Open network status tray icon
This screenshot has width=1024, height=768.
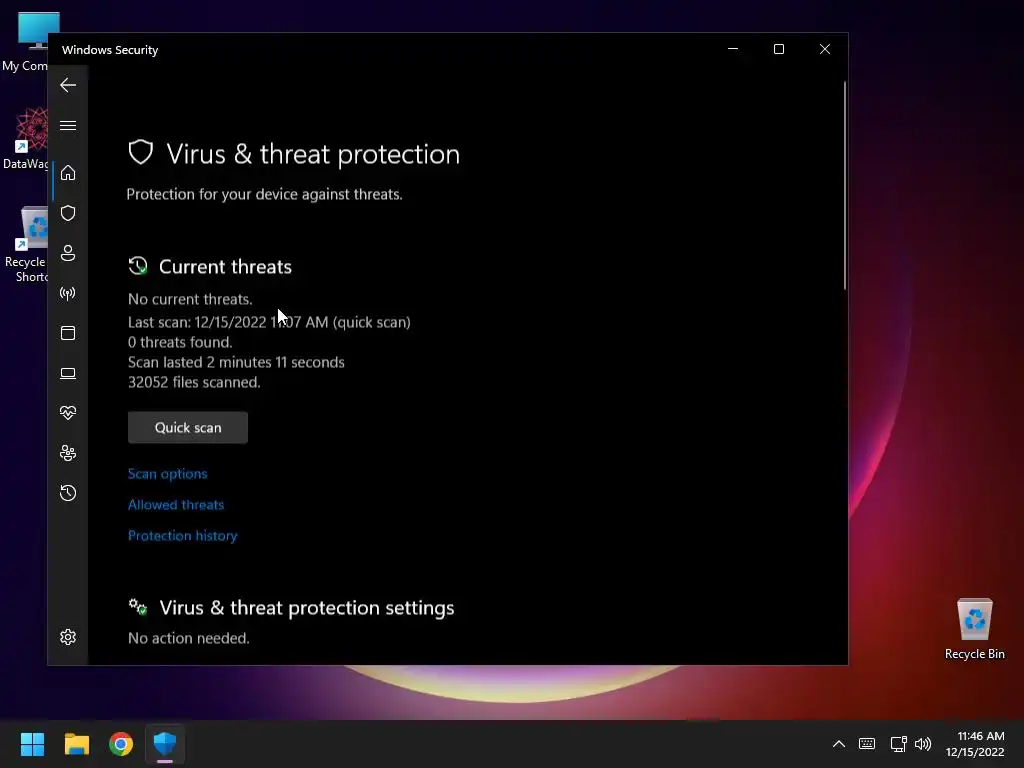(x=899, y=744)
